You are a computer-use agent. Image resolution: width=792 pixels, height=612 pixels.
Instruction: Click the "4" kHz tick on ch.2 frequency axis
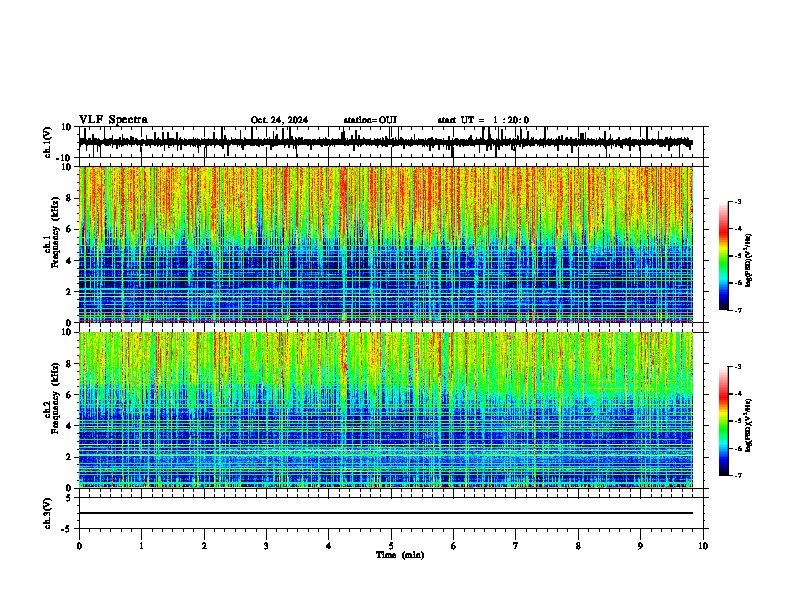point(69,426)
